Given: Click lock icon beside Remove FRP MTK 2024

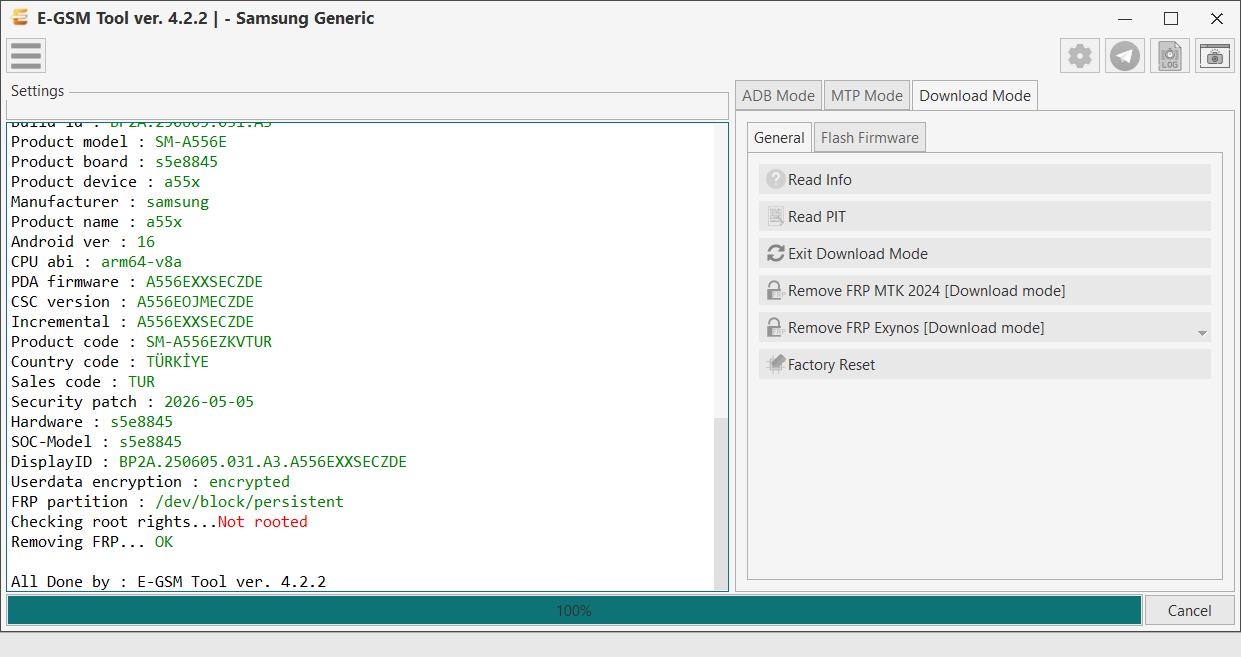Looking at the screenshot, I should (776, 291).
